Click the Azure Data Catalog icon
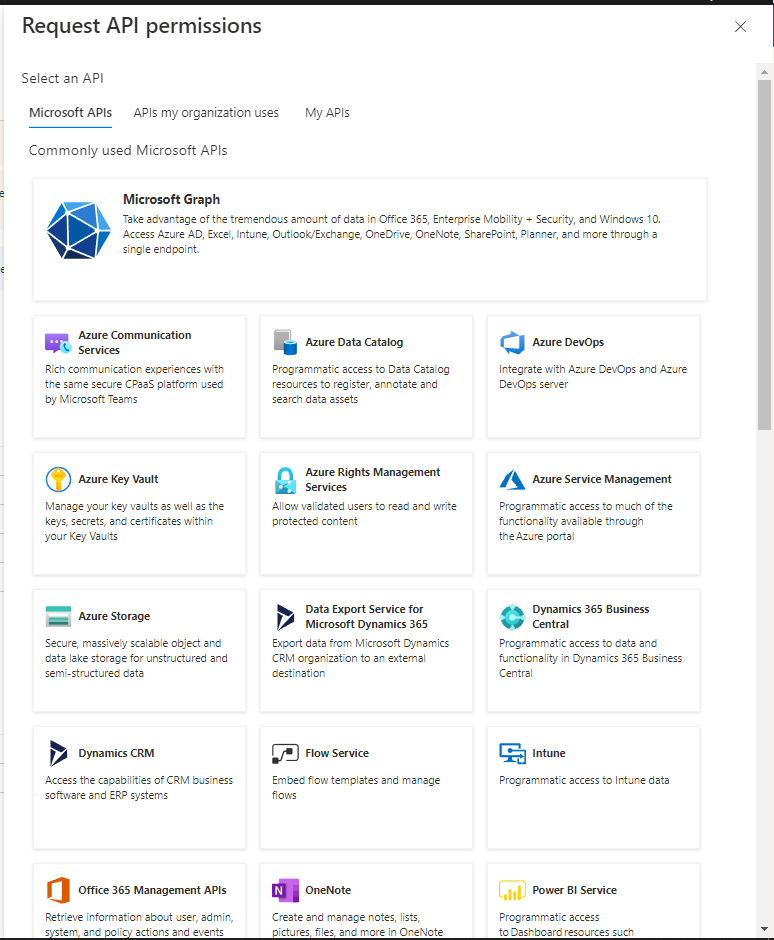This screenshot has height=940, width=774. 285,342
